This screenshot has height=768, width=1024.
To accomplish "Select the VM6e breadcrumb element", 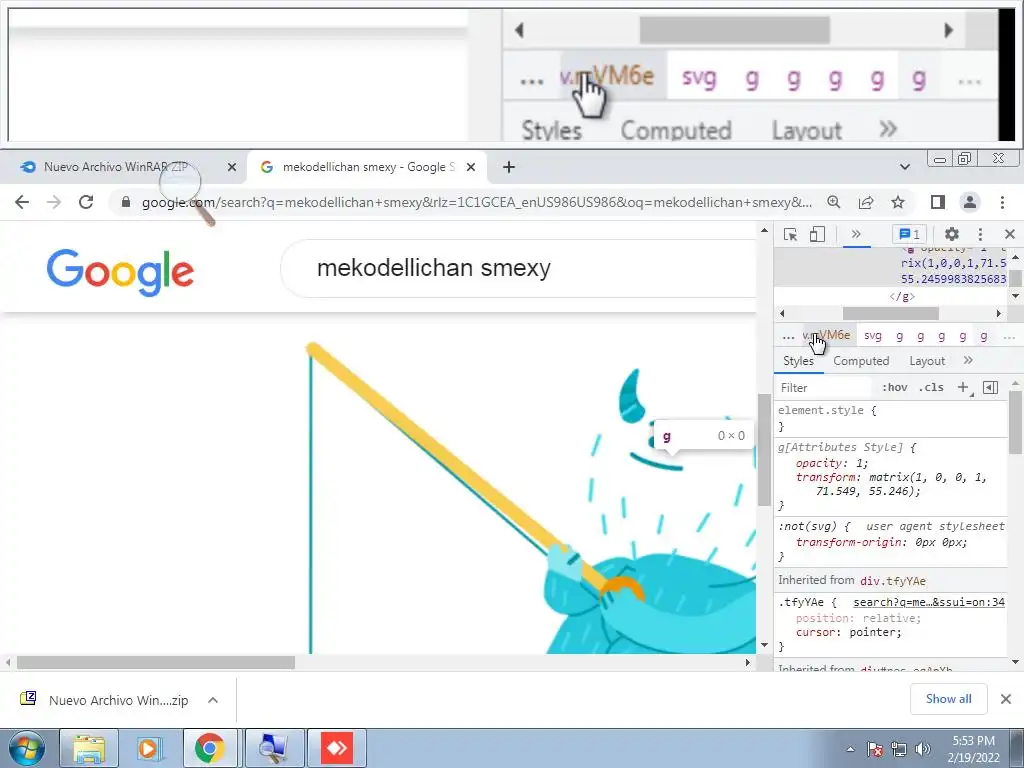I will tap(827, 336).
